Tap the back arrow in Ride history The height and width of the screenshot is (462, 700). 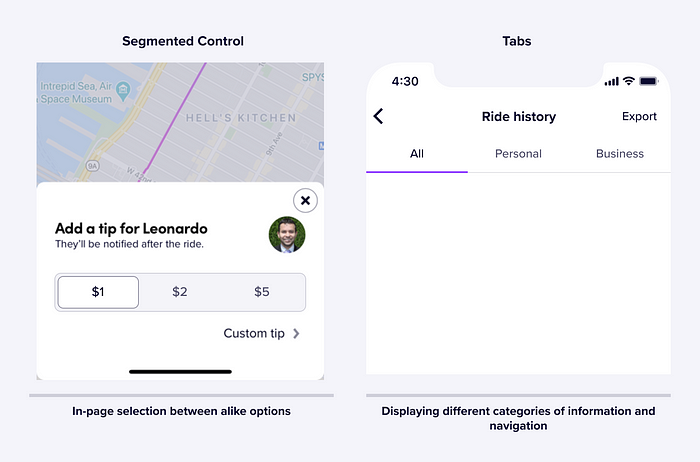coord(379,116)
